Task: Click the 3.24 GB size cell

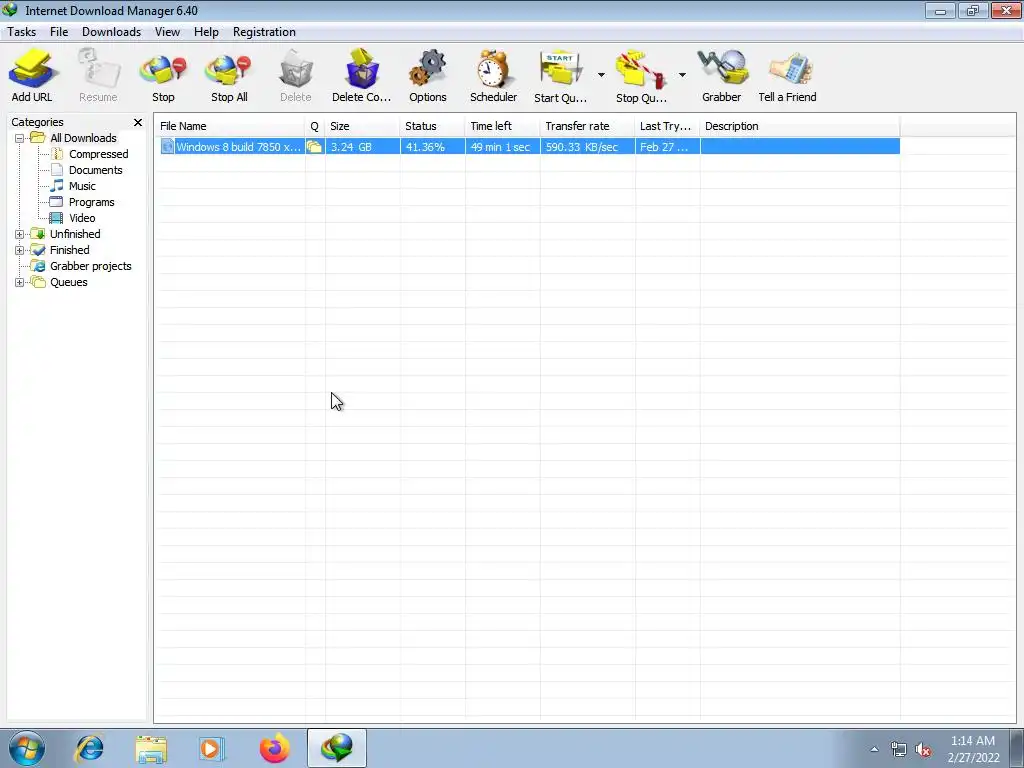Action: pyautogui.click(x=362, y=147)
